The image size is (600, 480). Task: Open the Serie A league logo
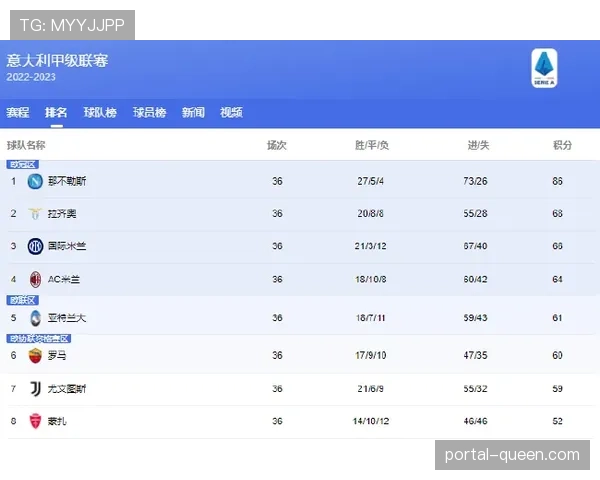(544, 68)
